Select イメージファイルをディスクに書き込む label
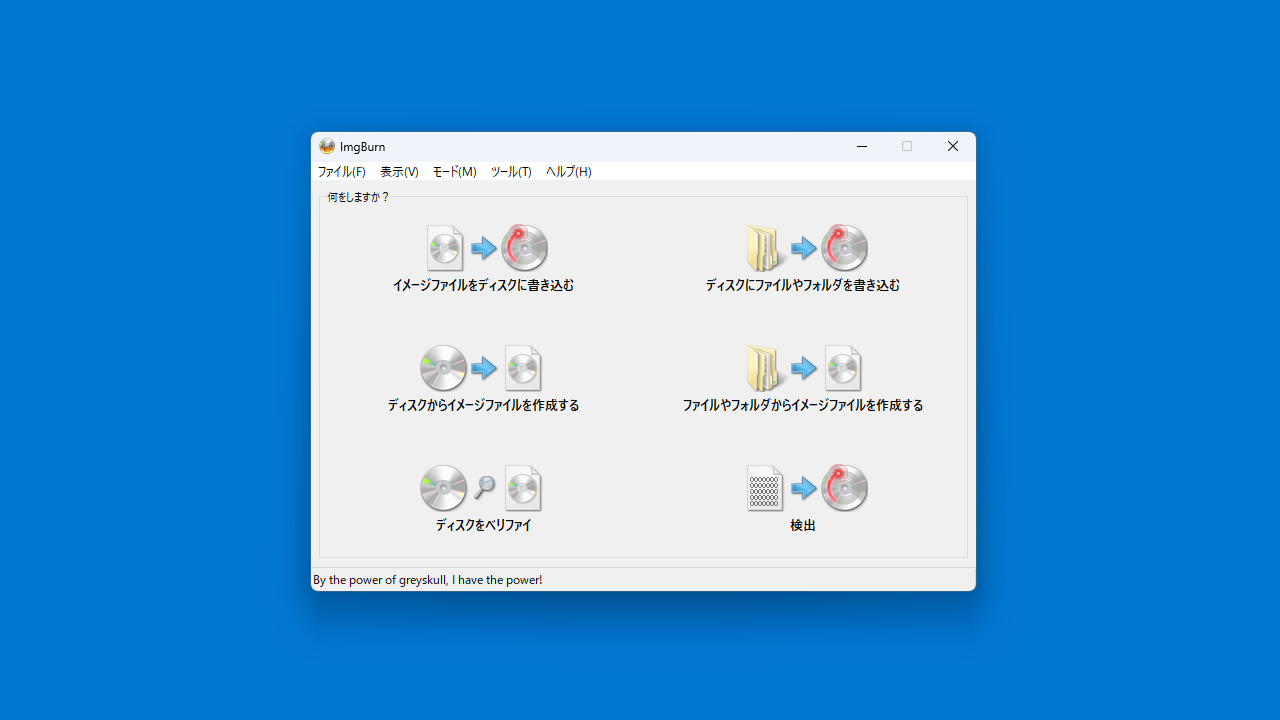 (483, 285)
